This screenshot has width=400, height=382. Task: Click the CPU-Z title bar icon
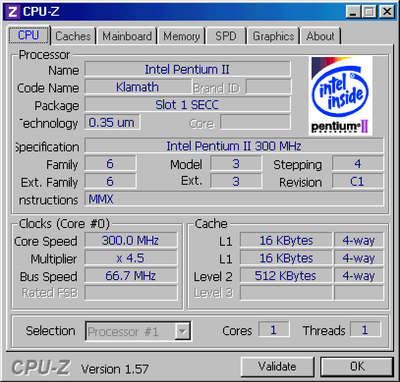(x=12, y=12)
